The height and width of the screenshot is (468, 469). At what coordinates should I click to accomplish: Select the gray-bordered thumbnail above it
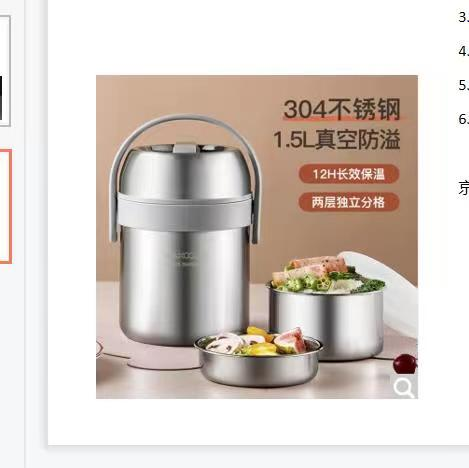(x=5, y=71)
